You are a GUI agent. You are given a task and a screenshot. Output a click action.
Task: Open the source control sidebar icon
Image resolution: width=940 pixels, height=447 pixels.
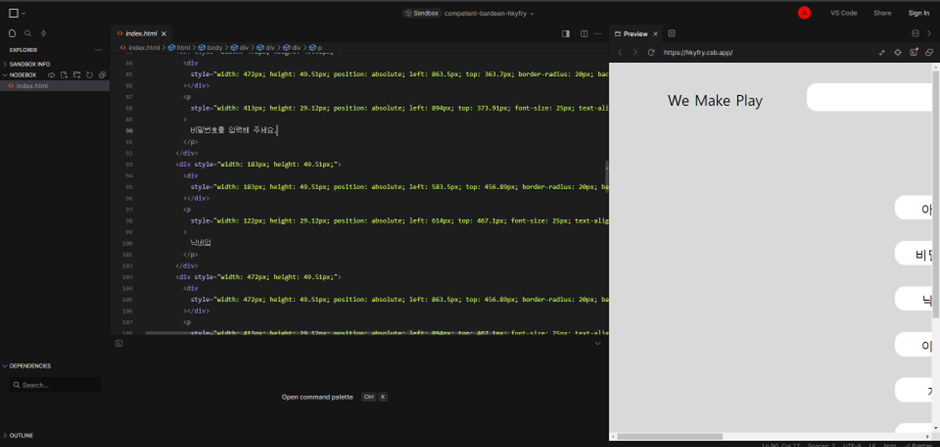[x=43, y=34]
